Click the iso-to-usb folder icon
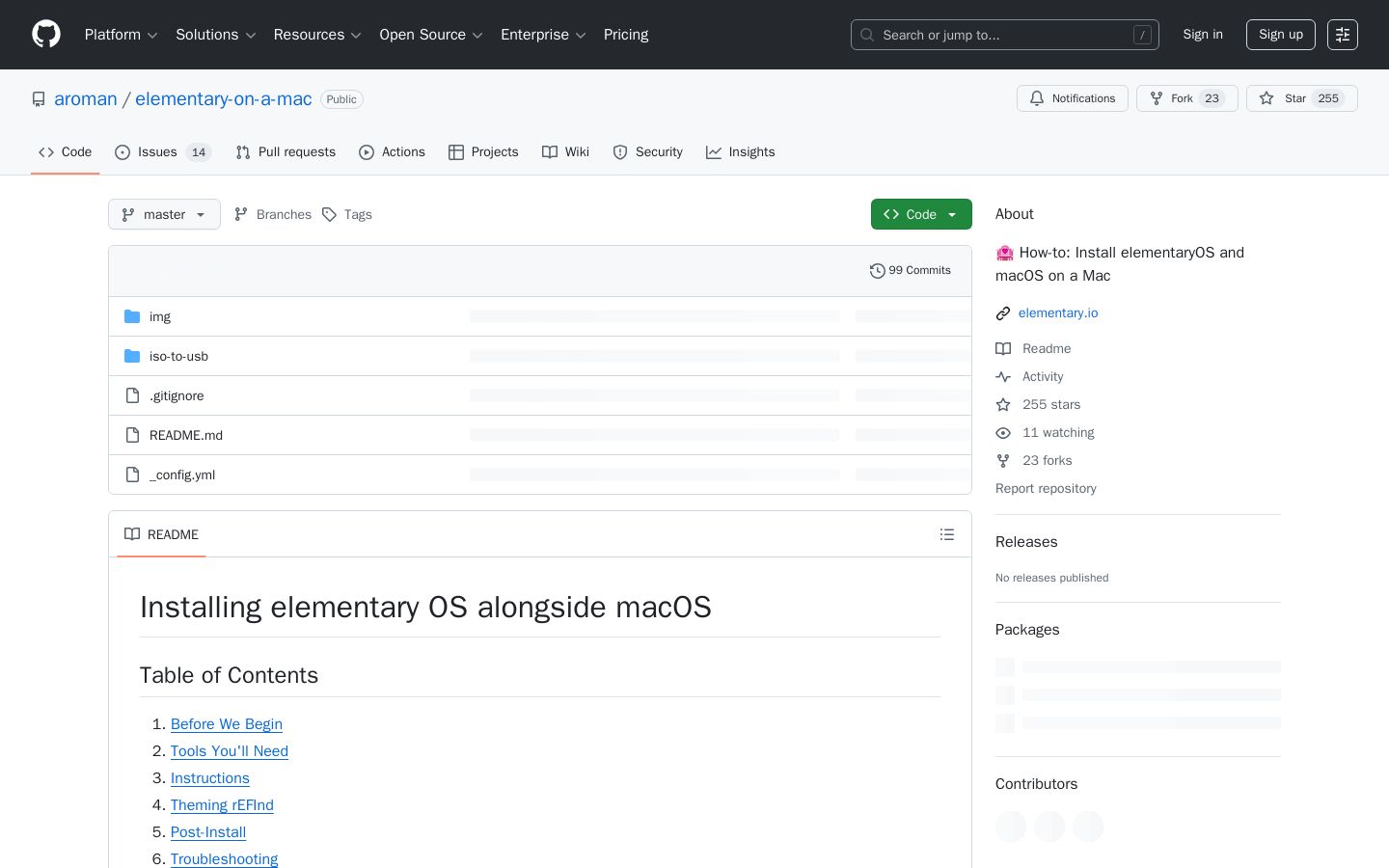1389x868 pixels. click(x=132, y=356)
